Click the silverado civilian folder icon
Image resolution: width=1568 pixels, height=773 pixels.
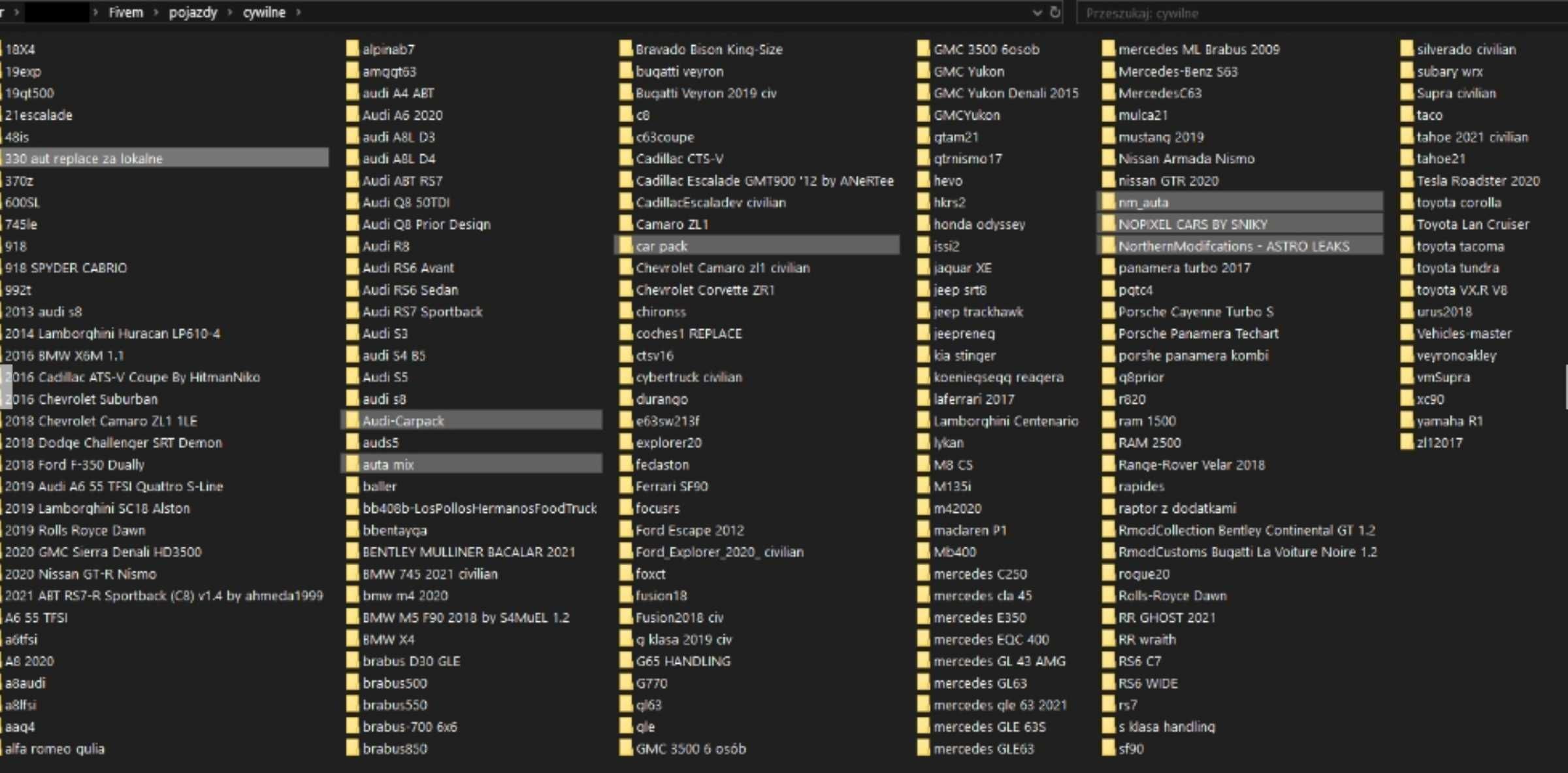click(x=1407, y=49)
